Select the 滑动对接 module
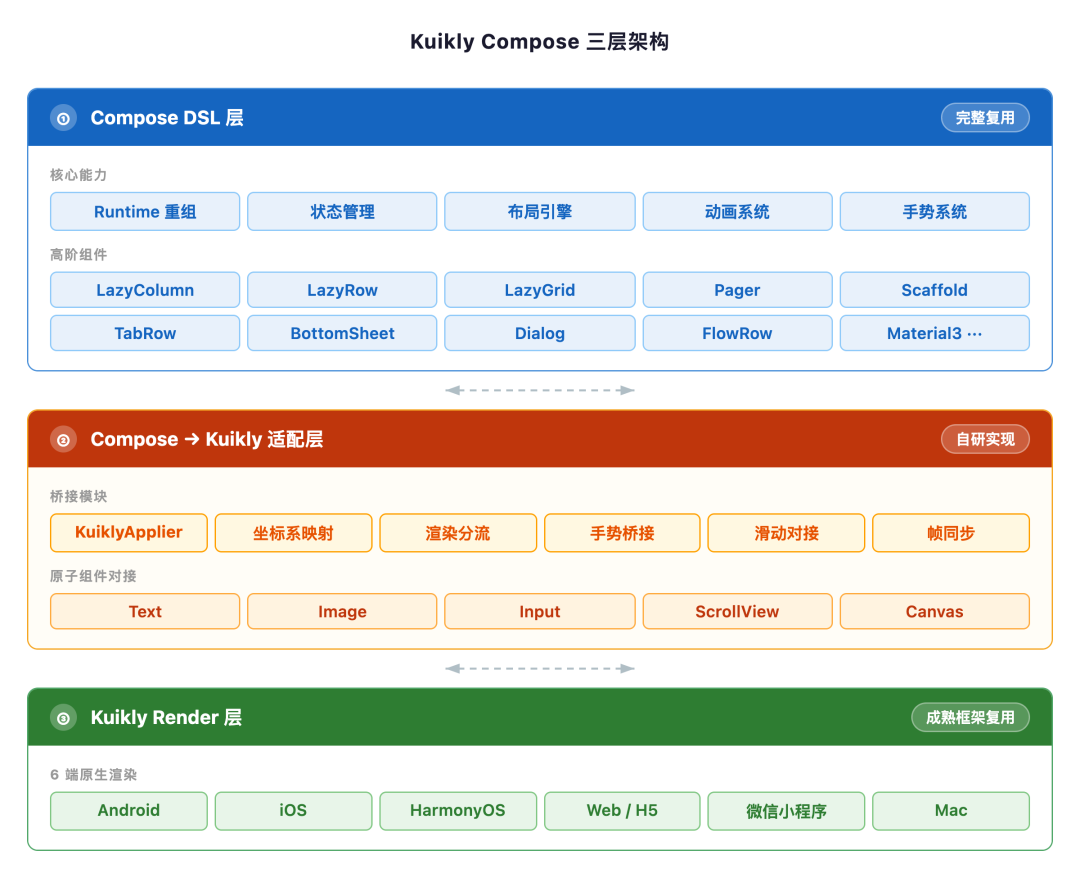 tap(786, 533)
